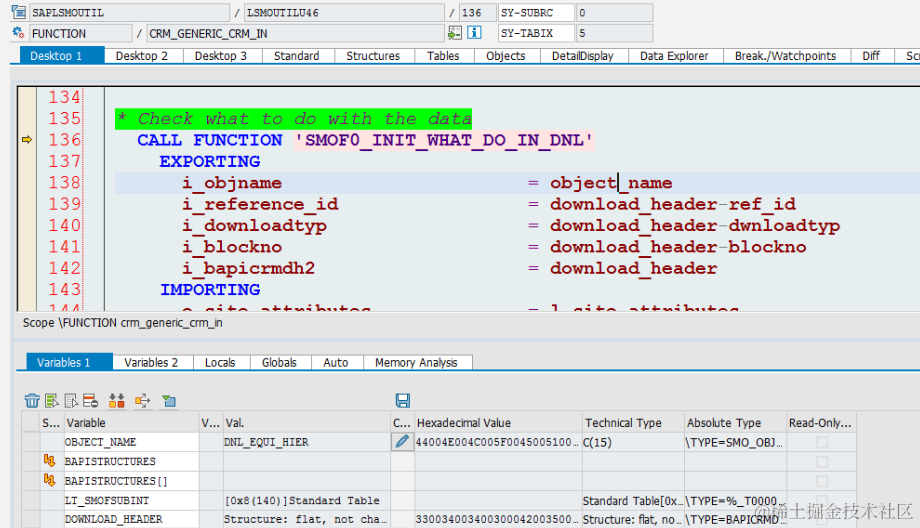This screenshot has width=920, height=528.
Task: Click the orange status icon in the BAPISTRUCTURES[] row
Action: point(49,480)
